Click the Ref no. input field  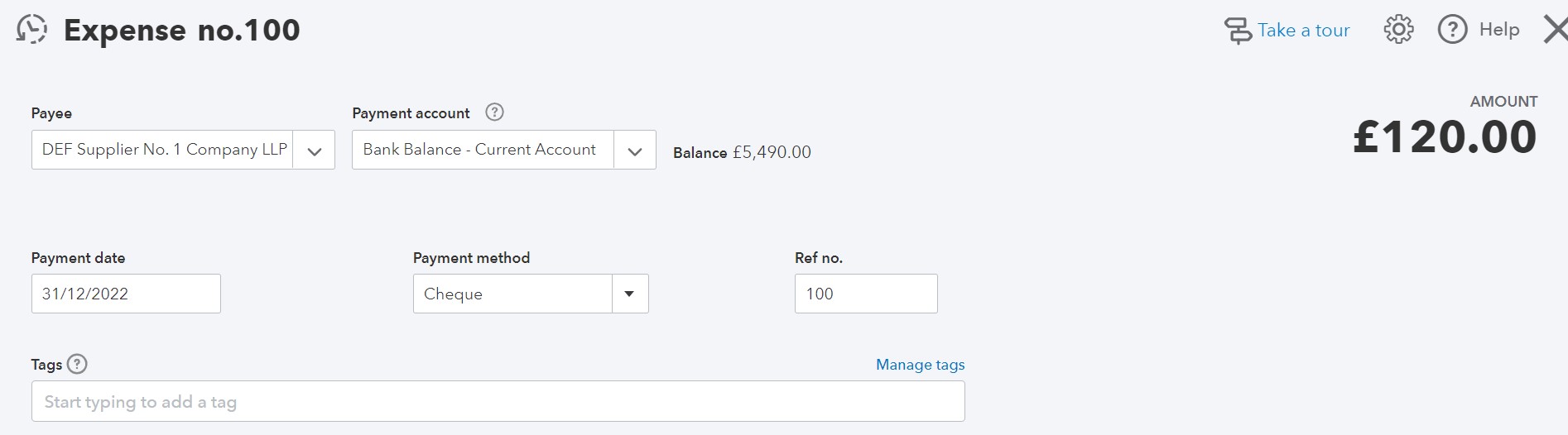click(x=865, y=294)
